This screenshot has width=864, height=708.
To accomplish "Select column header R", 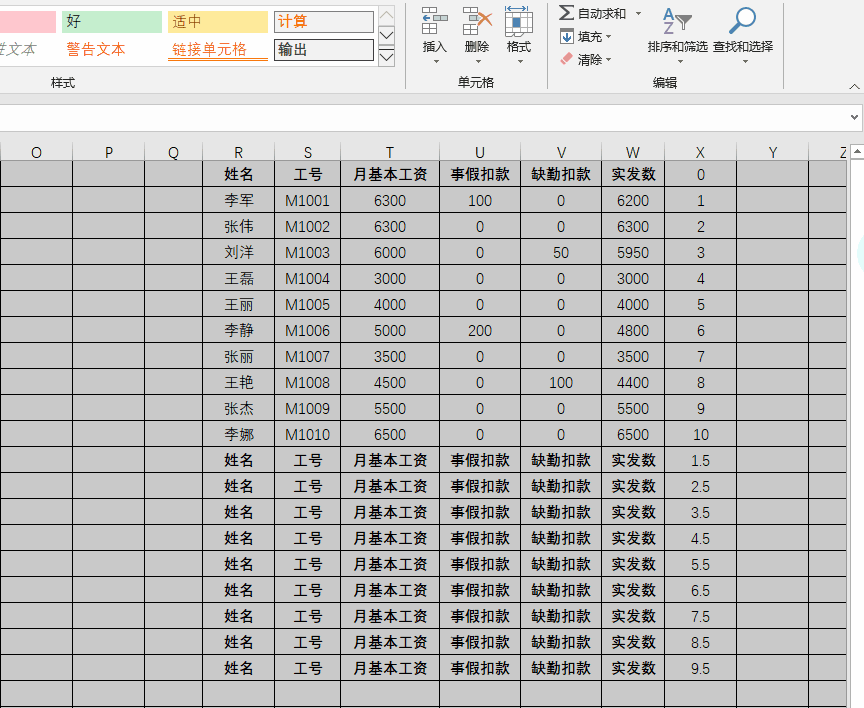I will click(239, 152).
